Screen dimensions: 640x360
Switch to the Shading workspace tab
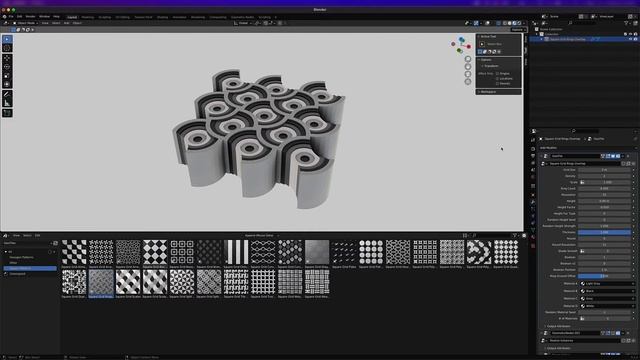162,17
